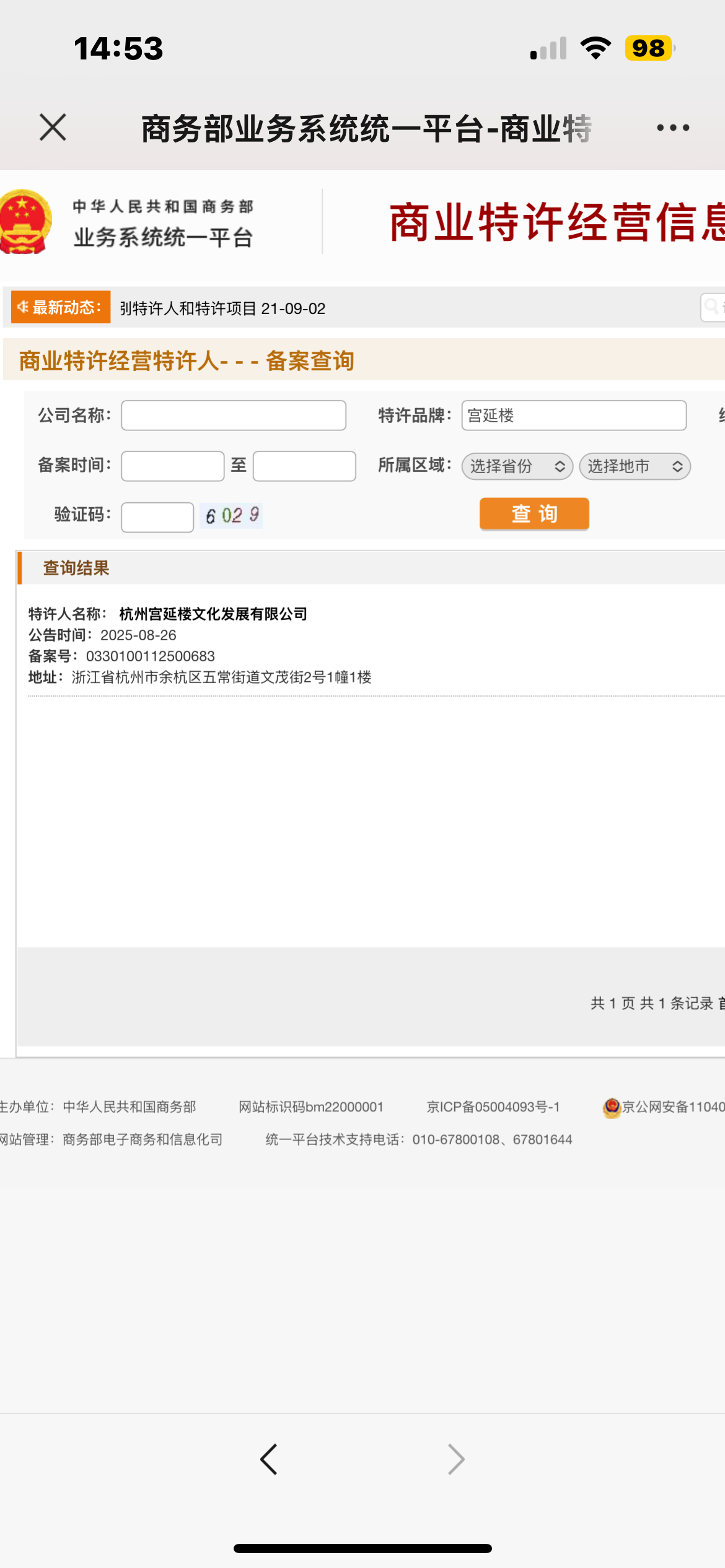Viewport: 725px width, 1568px height.
Task: Refresh the 6029 captcha image
Action: [x=232, y=515]
